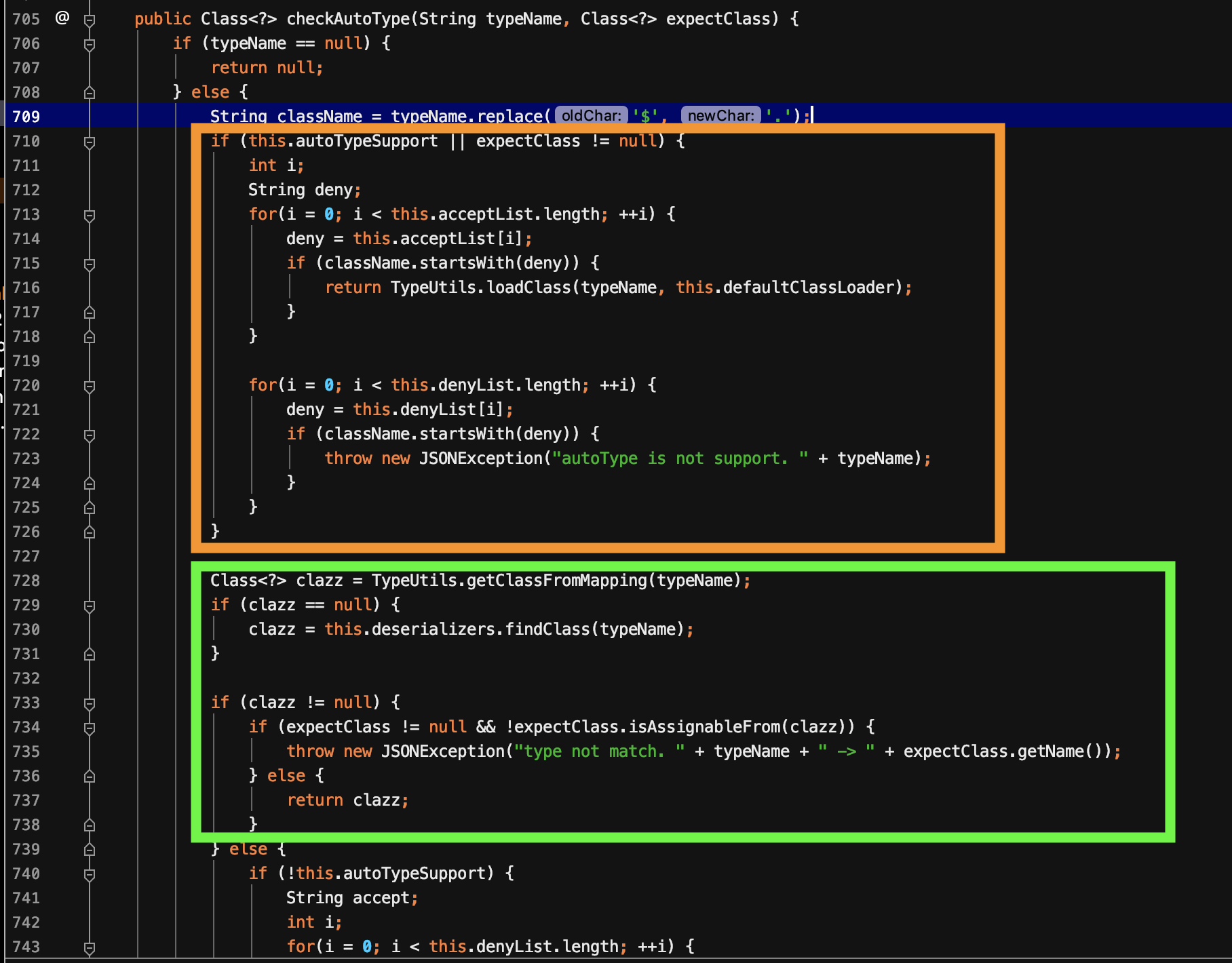
Task: Click the newChar parameter hint
Action: [720, 116]
